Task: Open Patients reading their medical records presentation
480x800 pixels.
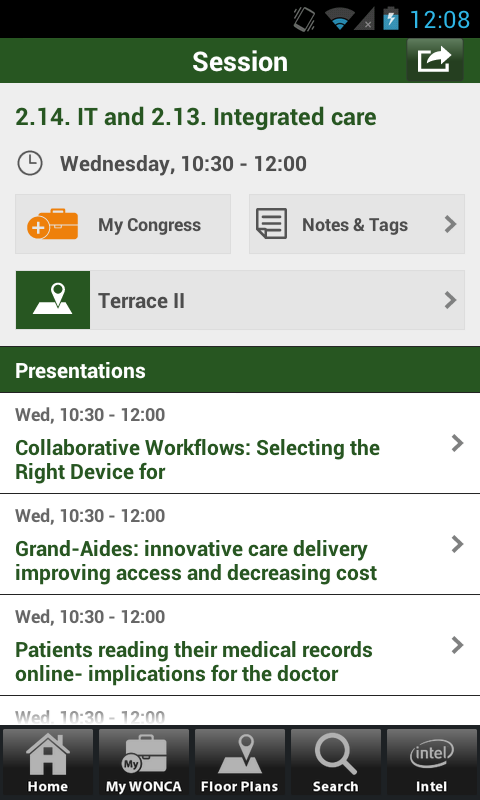Action: click(240, 645)
